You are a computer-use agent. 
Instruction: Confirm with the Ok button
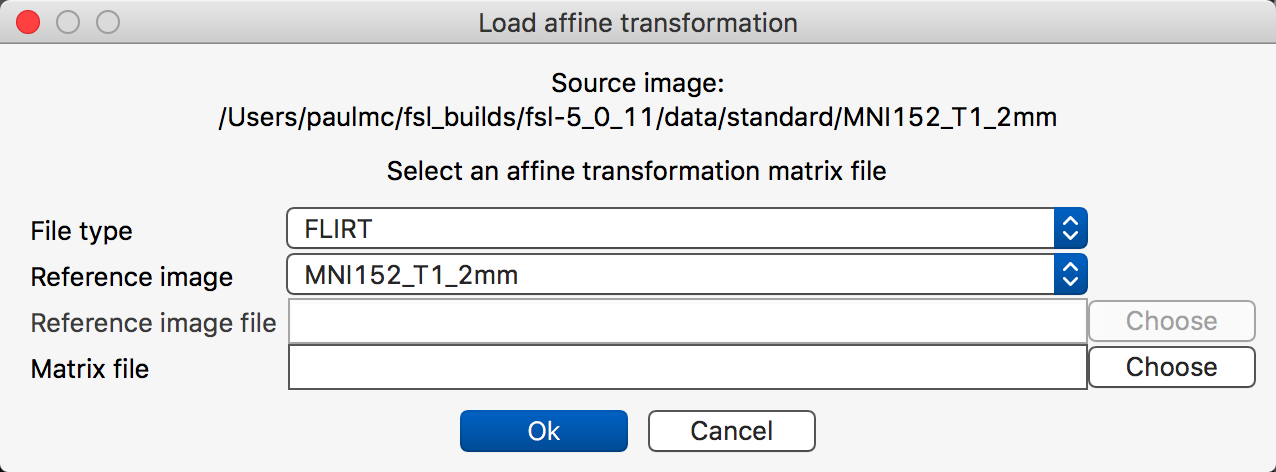[x=543, y=431]
